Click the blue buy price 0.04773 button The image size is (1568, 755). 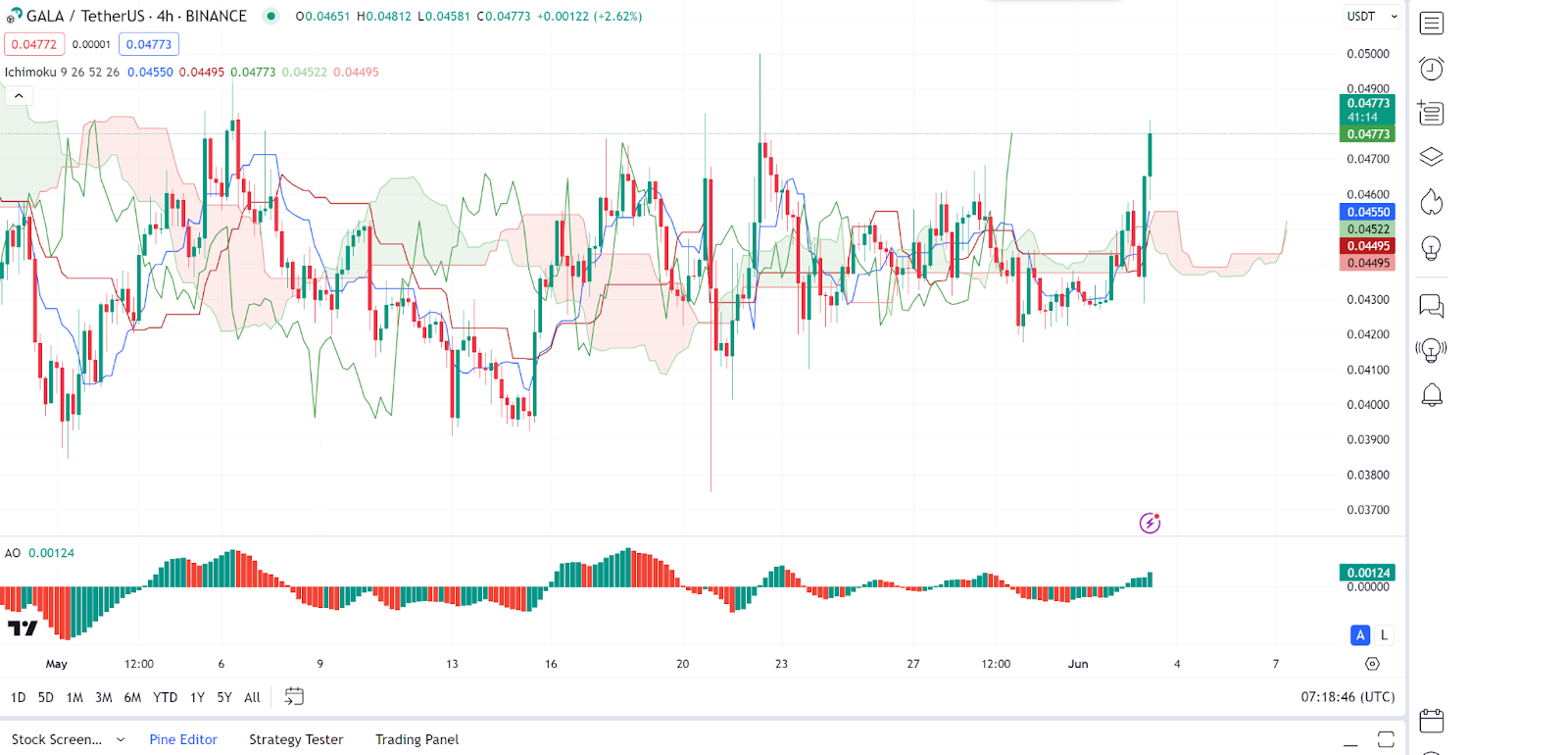tap(149, 44)
